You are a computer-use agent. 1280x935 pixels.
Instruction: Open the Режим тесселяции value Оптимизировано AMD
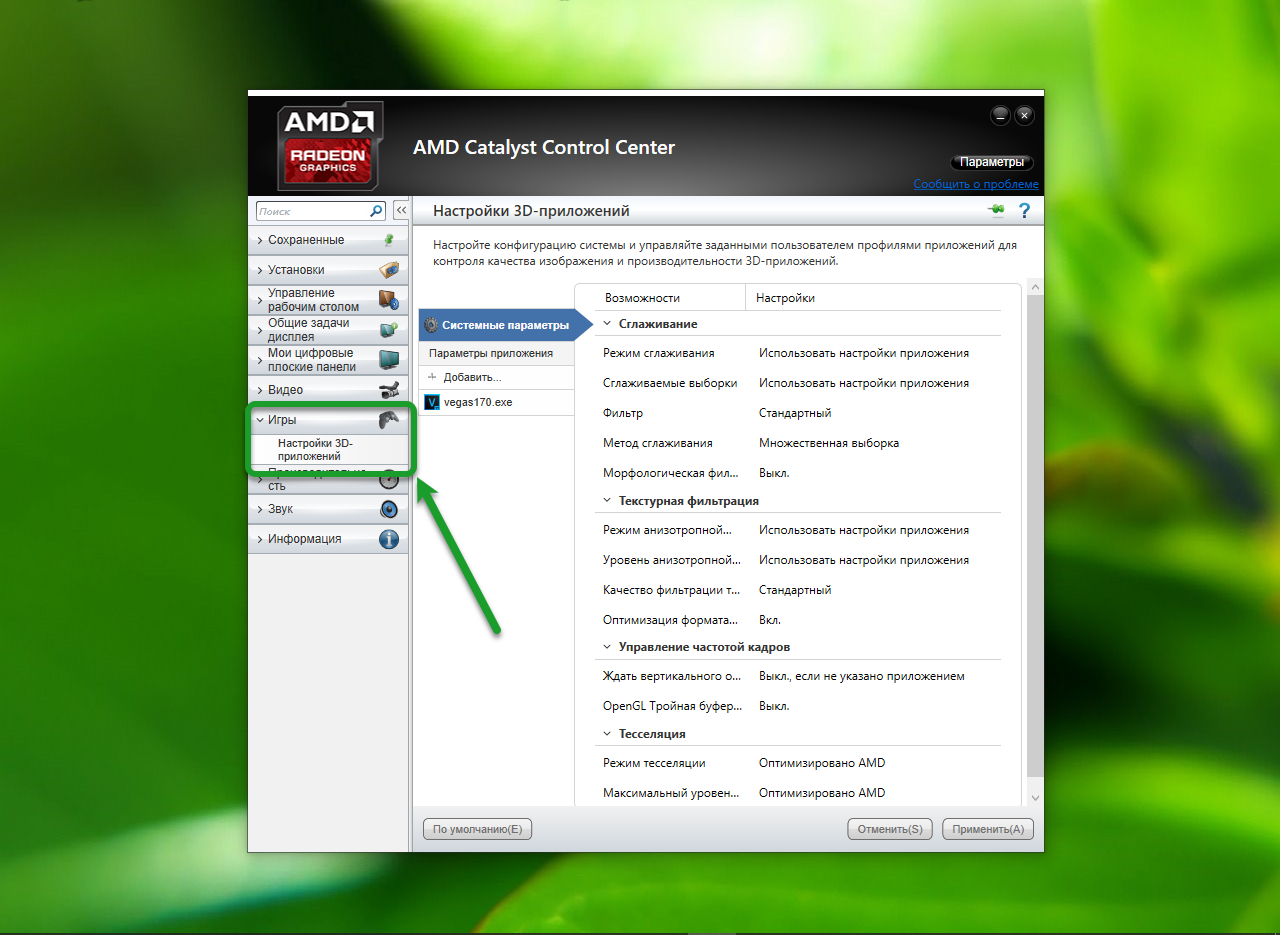pos(822,763)
